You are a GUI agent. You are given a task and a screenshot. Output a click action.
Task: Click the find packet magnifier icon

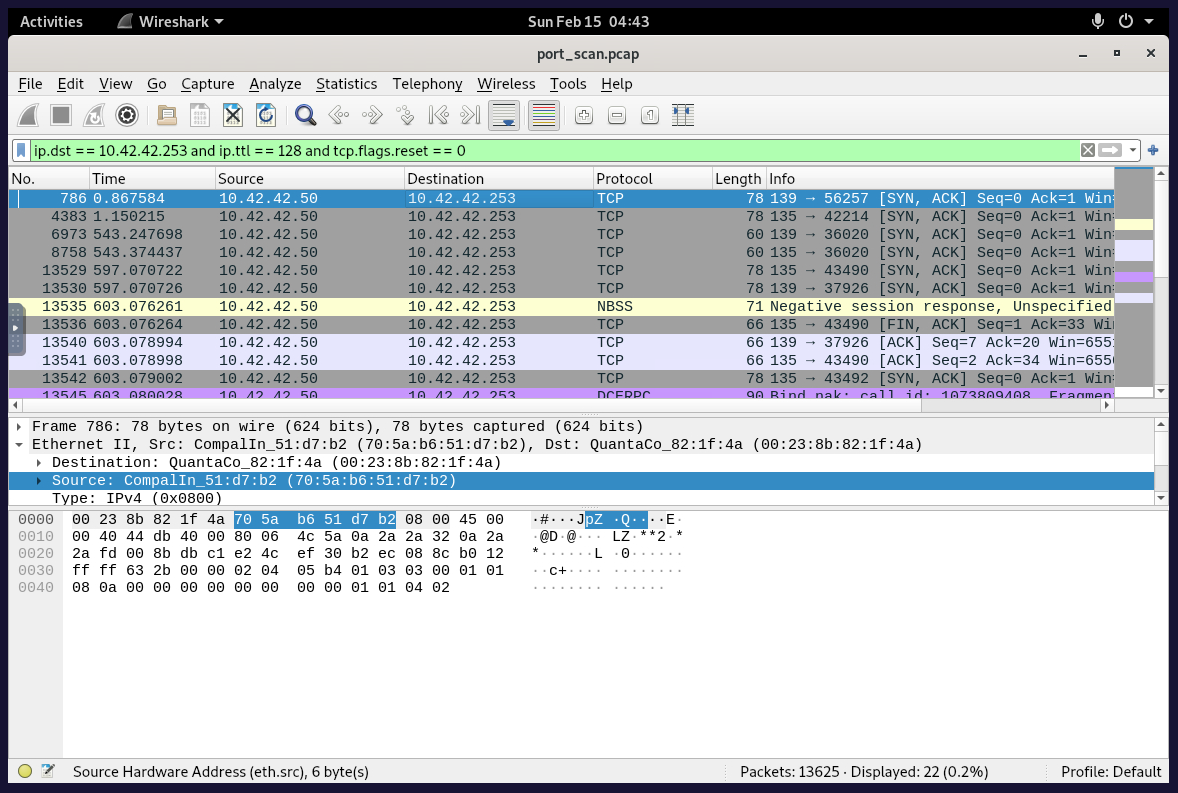pos(305,116)
